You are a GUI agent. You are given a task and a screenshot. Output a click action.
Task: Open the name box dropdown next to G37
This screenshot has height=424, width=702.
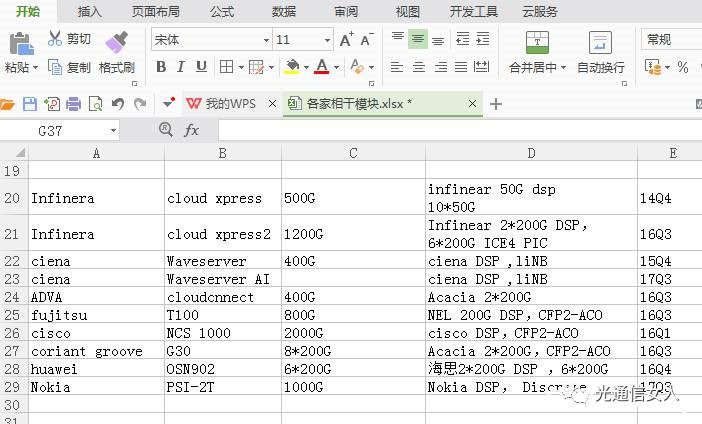coord(113,130)
